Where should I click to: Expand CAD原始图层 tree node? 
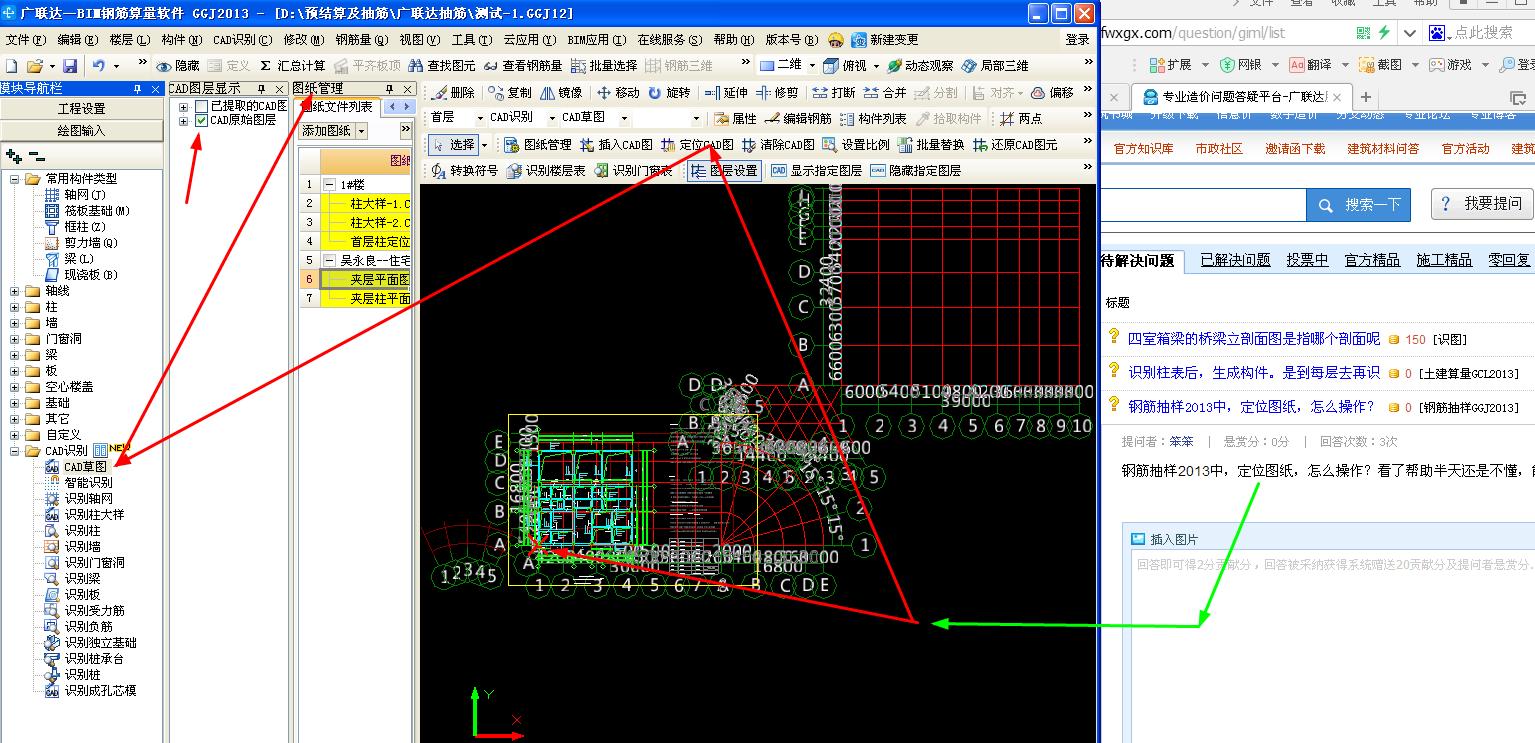pos(183,121)
